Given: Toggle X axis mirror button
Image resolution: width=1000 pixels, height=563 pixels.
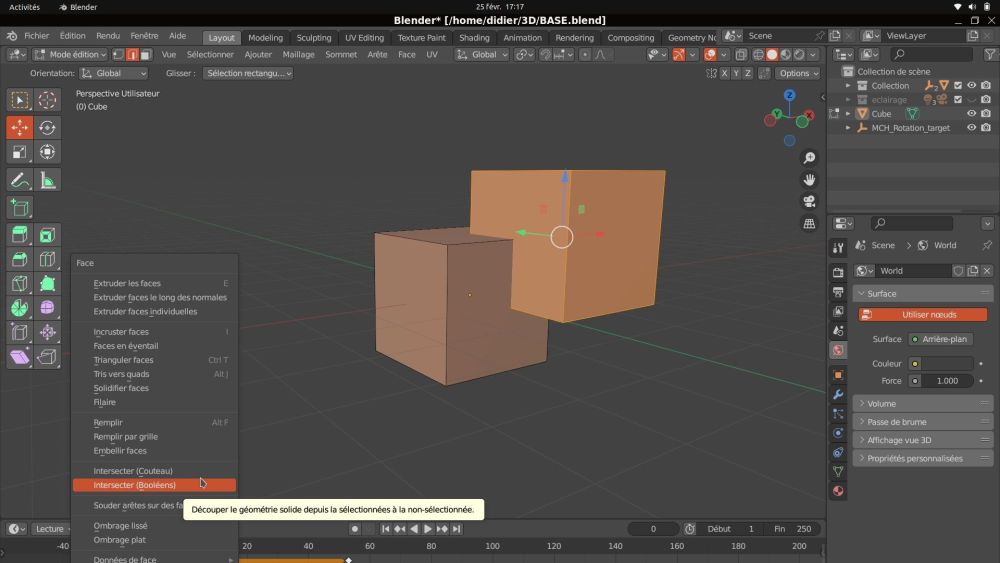Looking at the screenshot, I should (724, 73).
